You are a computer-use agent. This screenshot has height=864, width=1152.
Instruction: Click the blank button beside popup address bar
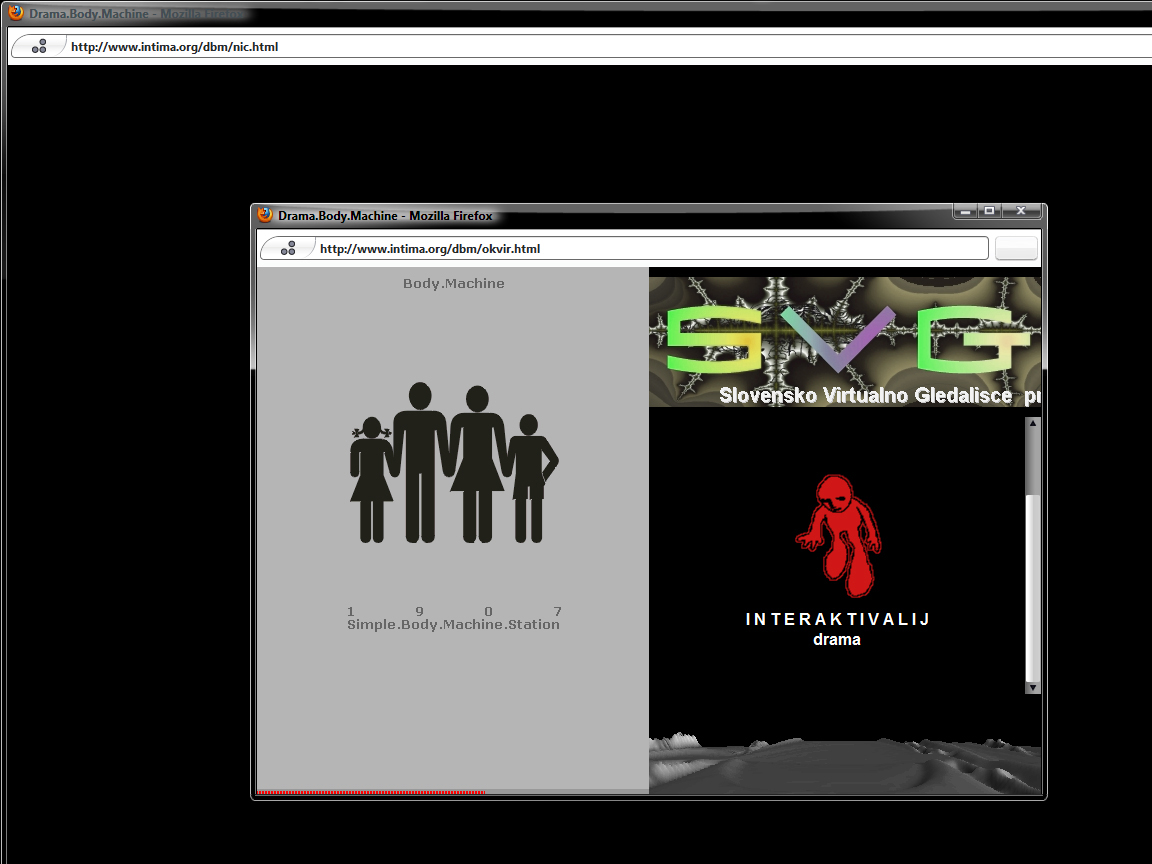pos(1016,248)
